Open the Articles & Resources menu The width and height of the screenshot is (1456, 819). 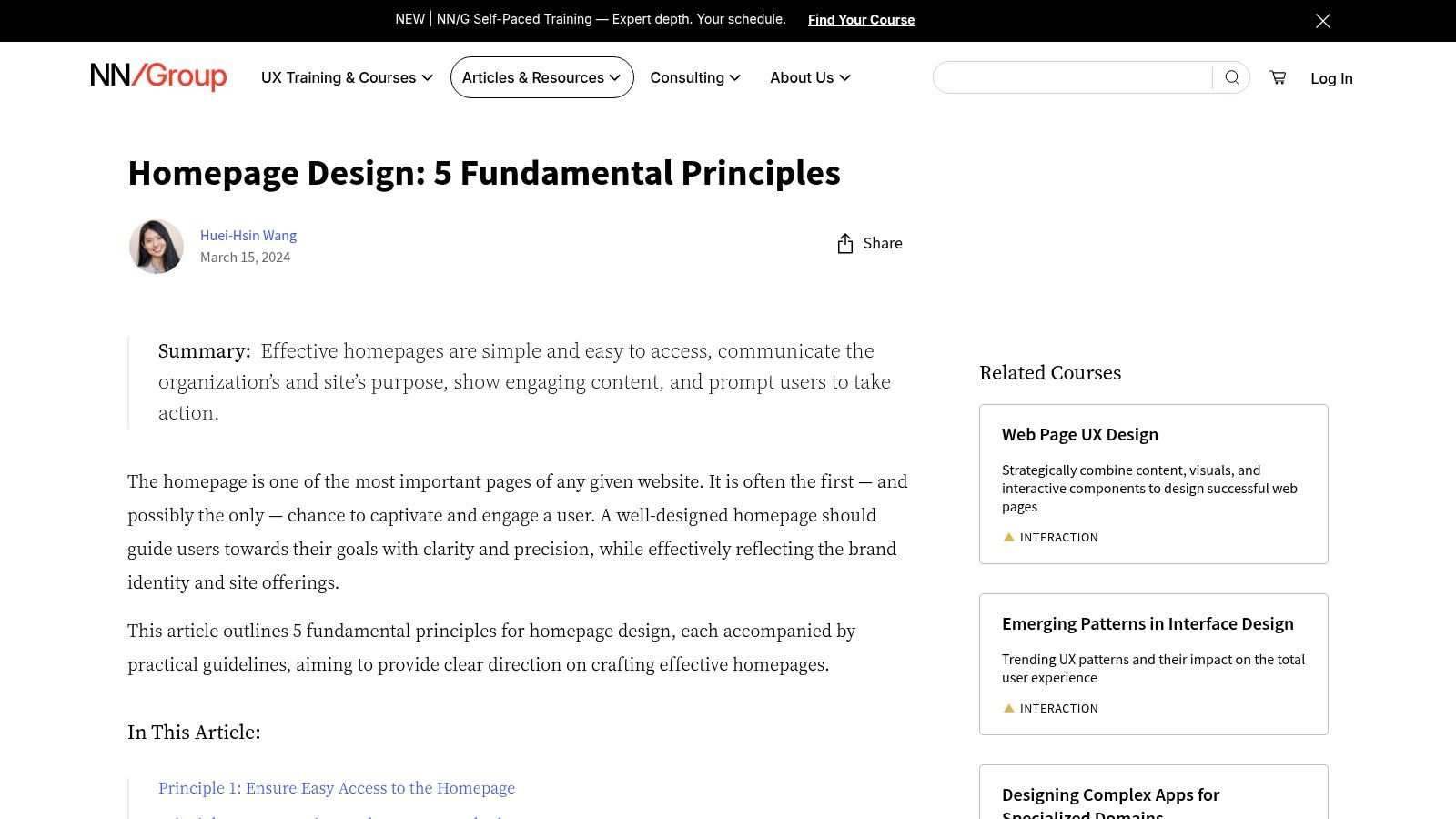(x=541, y=77)
